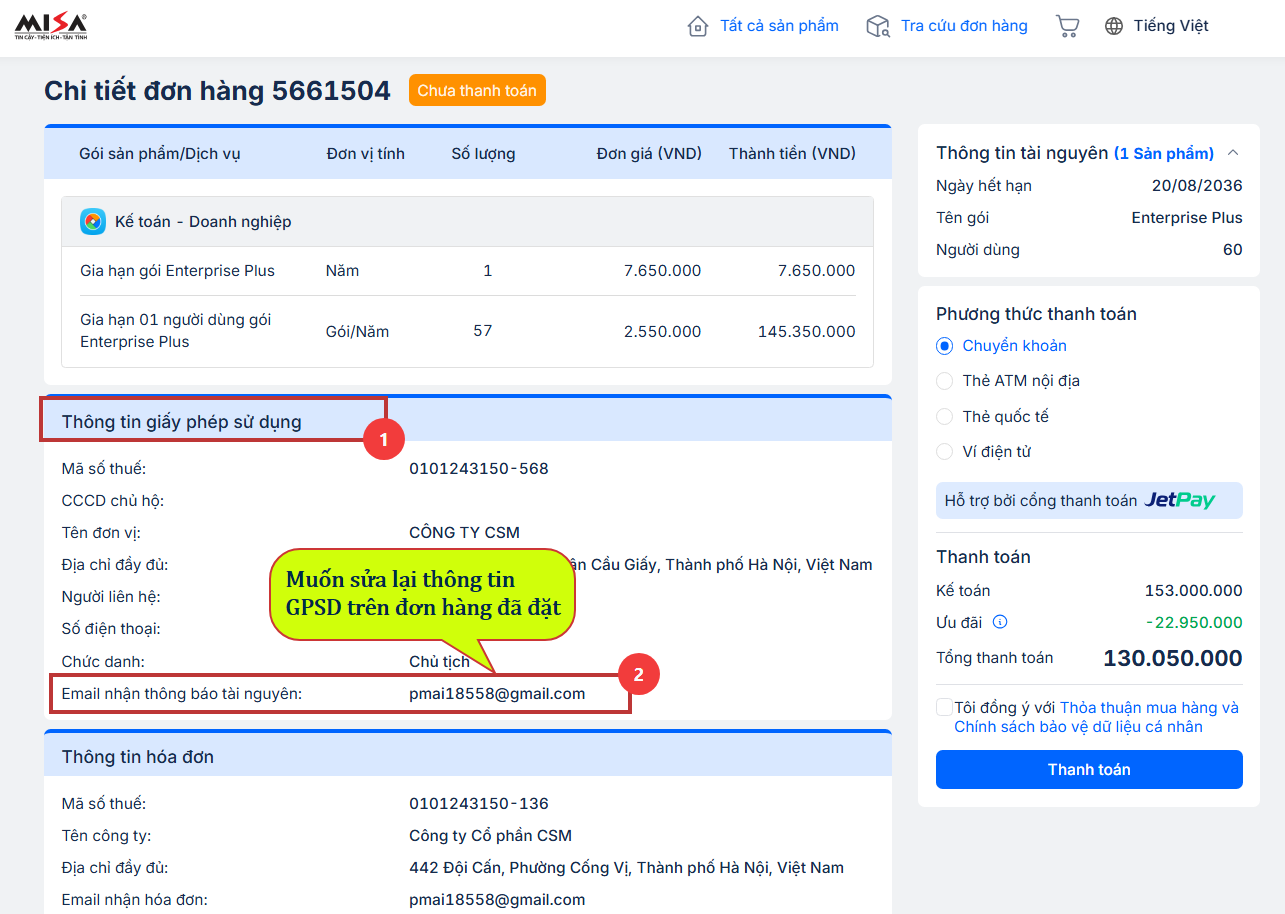Select Chuyển khoản payment method

(944, 346)
